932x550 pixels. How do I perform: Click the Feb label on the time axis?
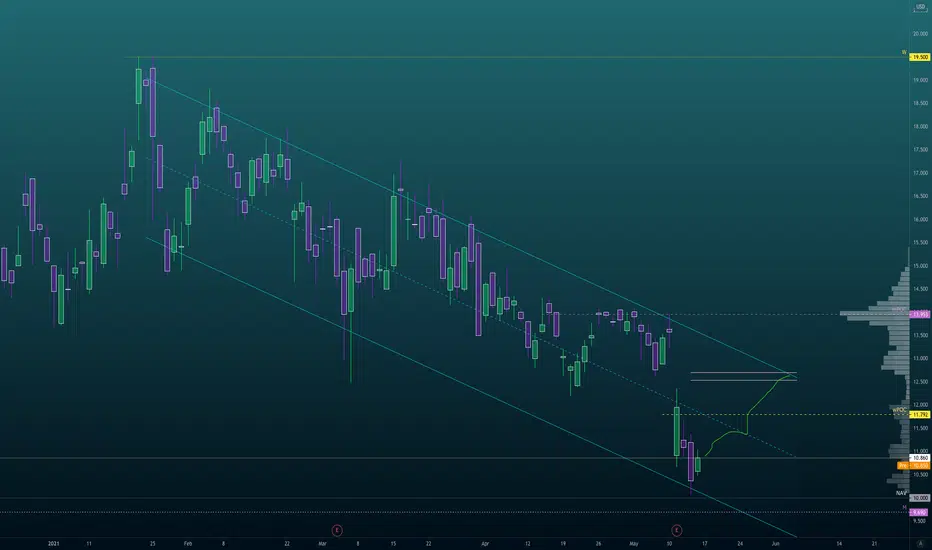pos(188,543)
